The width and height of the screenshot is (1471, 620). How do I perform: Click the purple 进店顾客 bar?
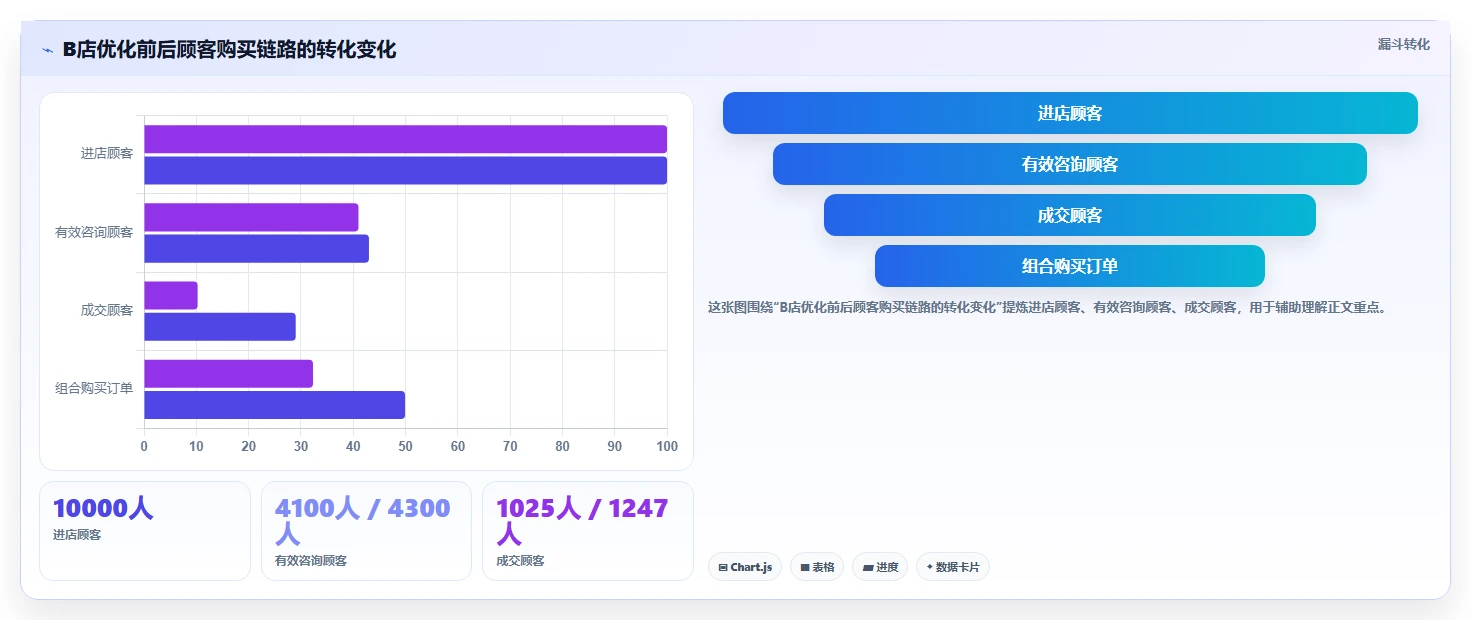[x=405, y=139]
